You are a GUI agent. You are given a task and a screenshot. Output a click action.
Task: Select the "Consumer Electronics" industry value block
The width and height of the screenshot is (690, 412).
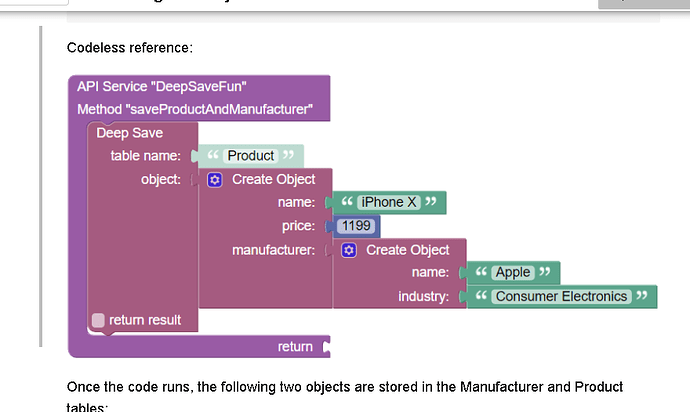(x=562, y=296)
